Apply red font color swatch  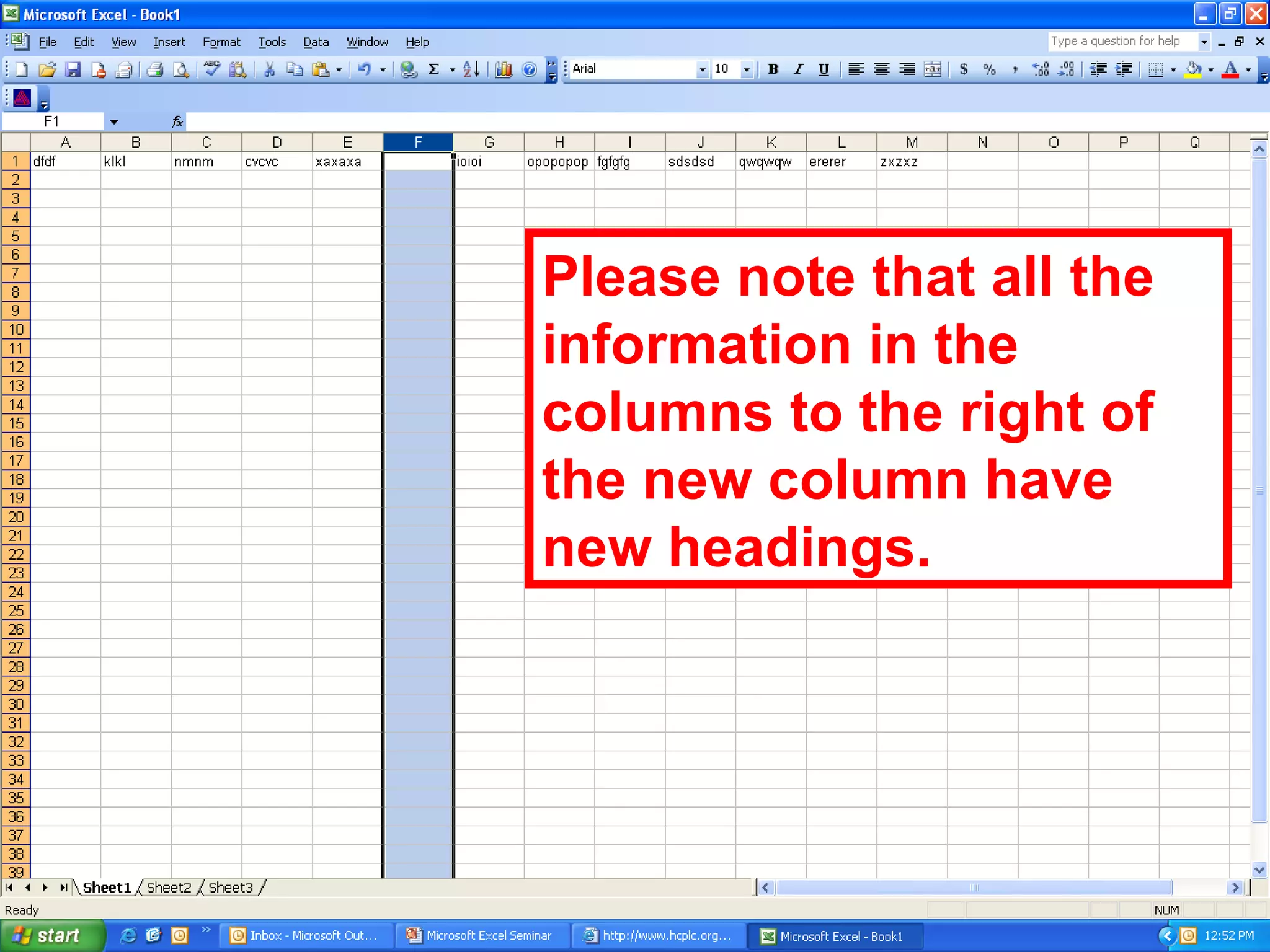point(1230,69)
